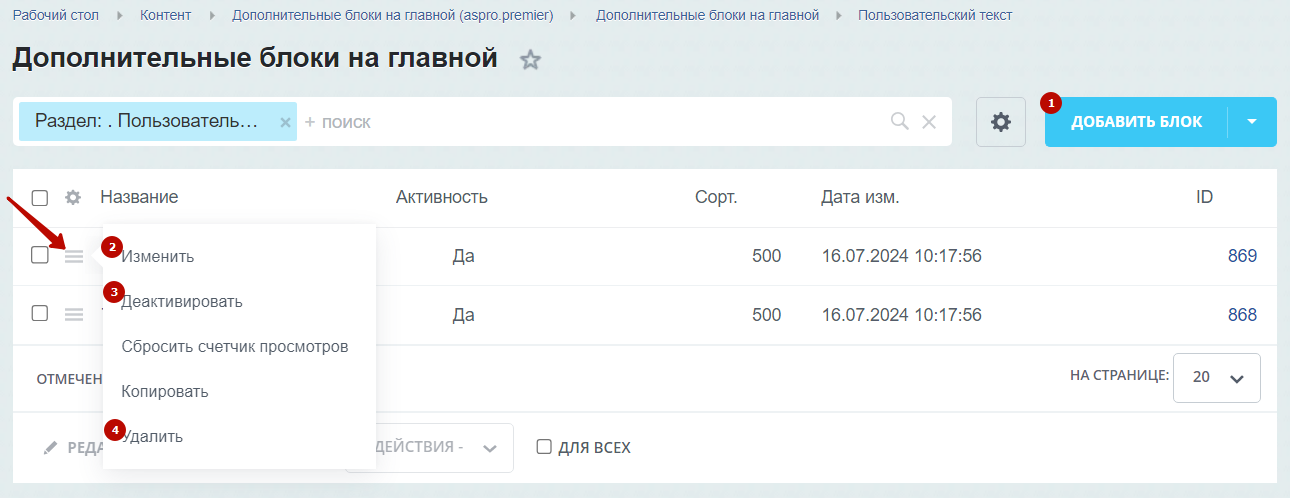Click the ДОБАВИТЬ БЛОК button
This screenshot has width=1290, height=498.
tap(1137, 122)
